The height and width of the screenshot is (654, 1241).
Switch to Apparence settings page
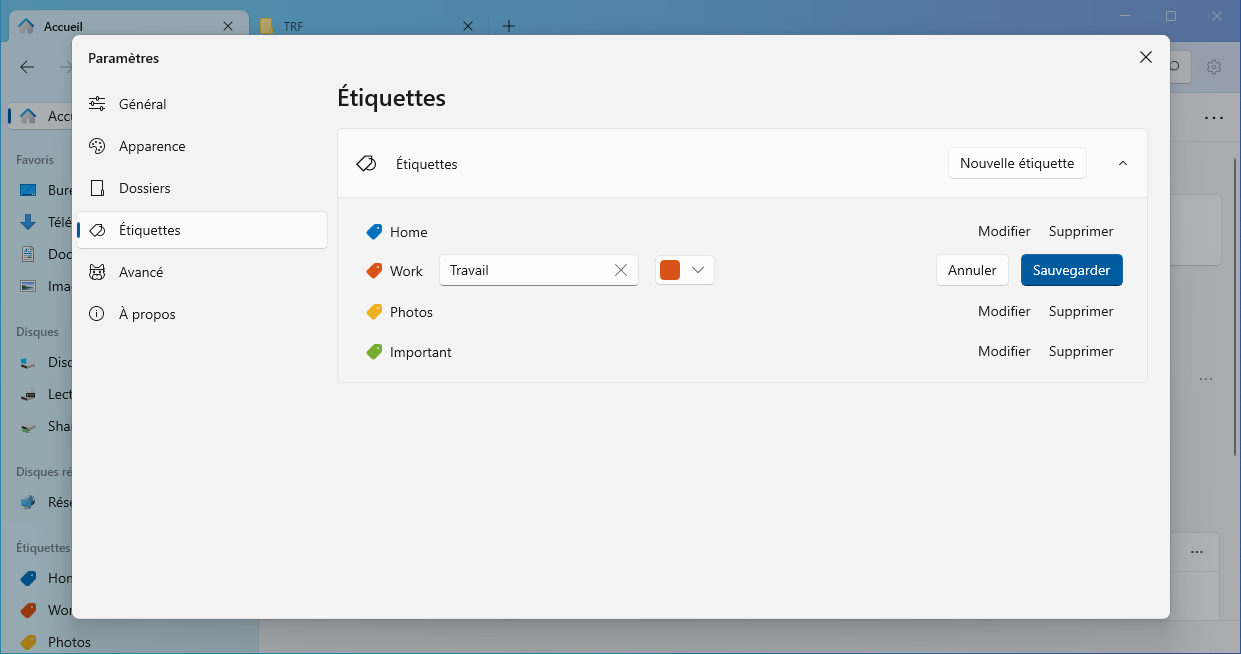[152, 146]
